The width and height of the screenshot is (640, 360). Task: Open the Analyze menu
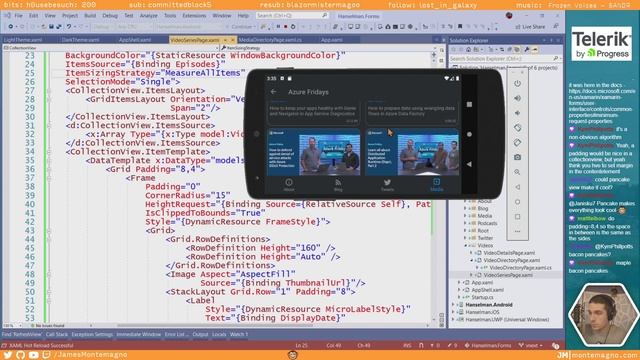(x=149, y=16)
